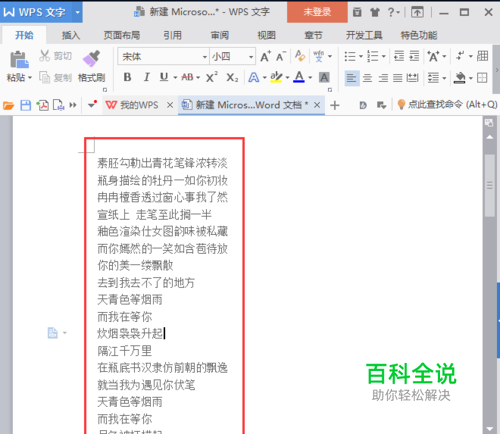Click the phonetic guide wén icon

[x=319, y=56]
